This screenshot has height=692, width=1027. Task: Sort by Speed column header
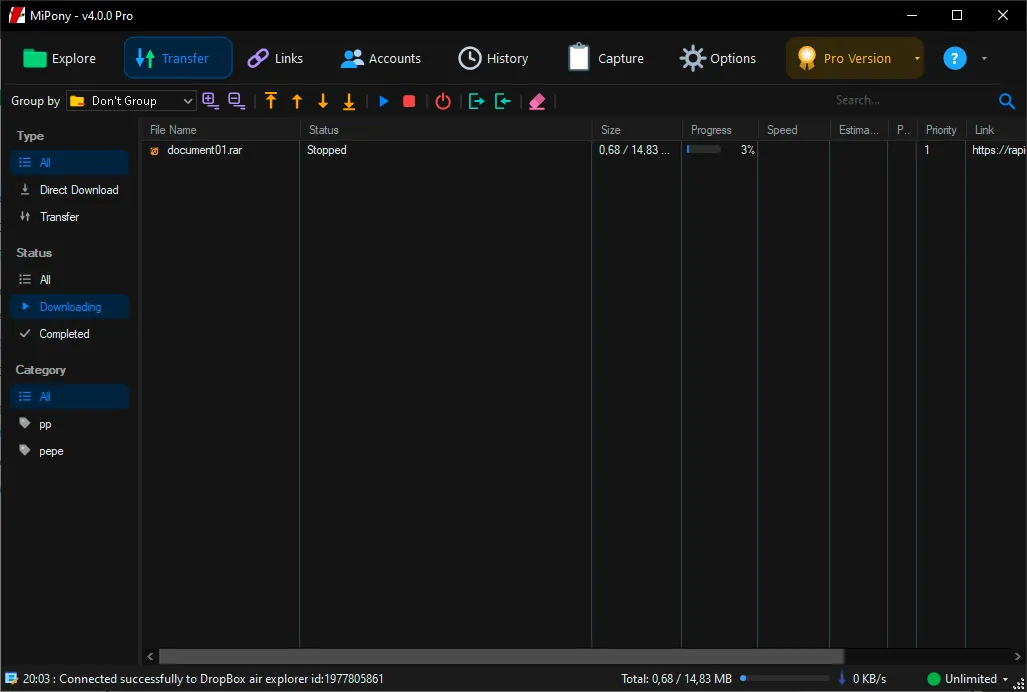click(794, 130)
